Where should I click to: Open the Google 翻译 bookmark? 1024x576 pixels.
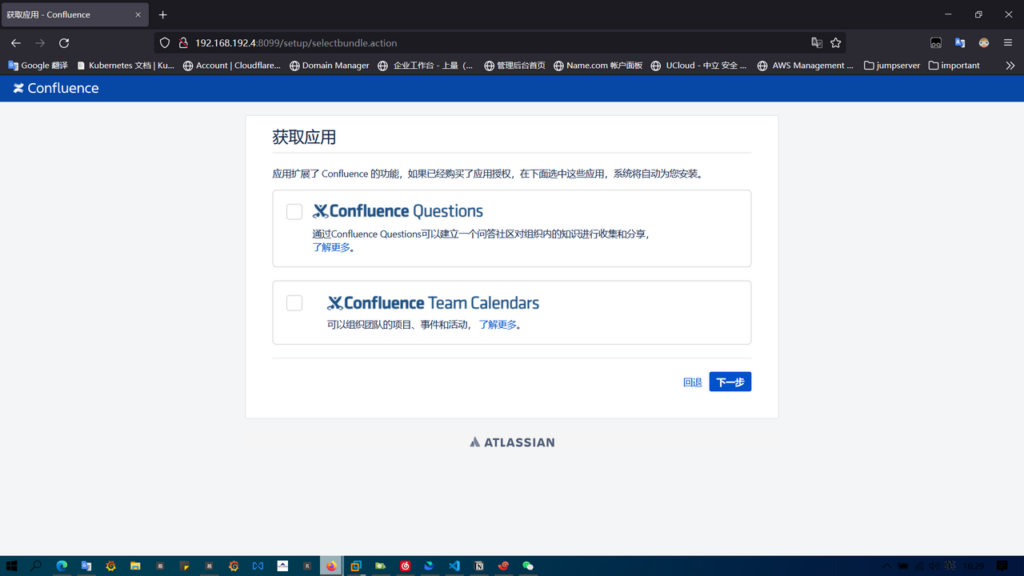coord(38,66)
